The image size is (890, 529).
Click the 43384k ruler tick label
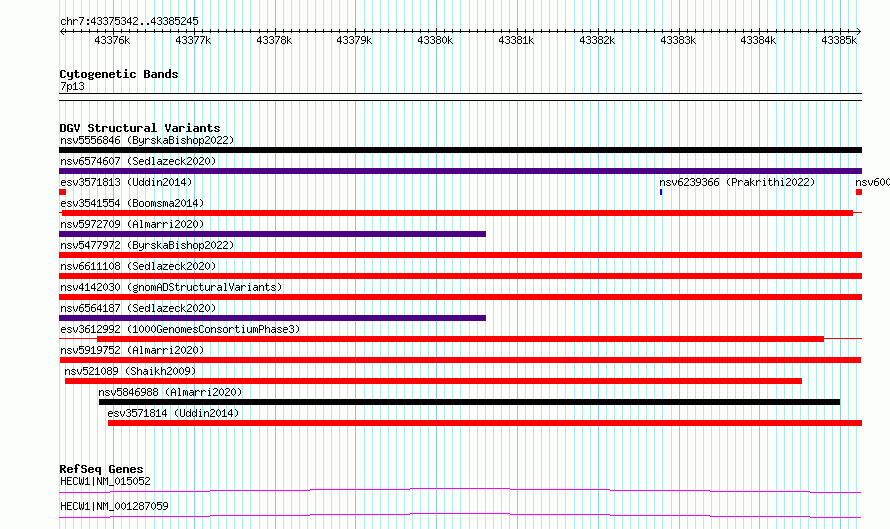[758, 41]
